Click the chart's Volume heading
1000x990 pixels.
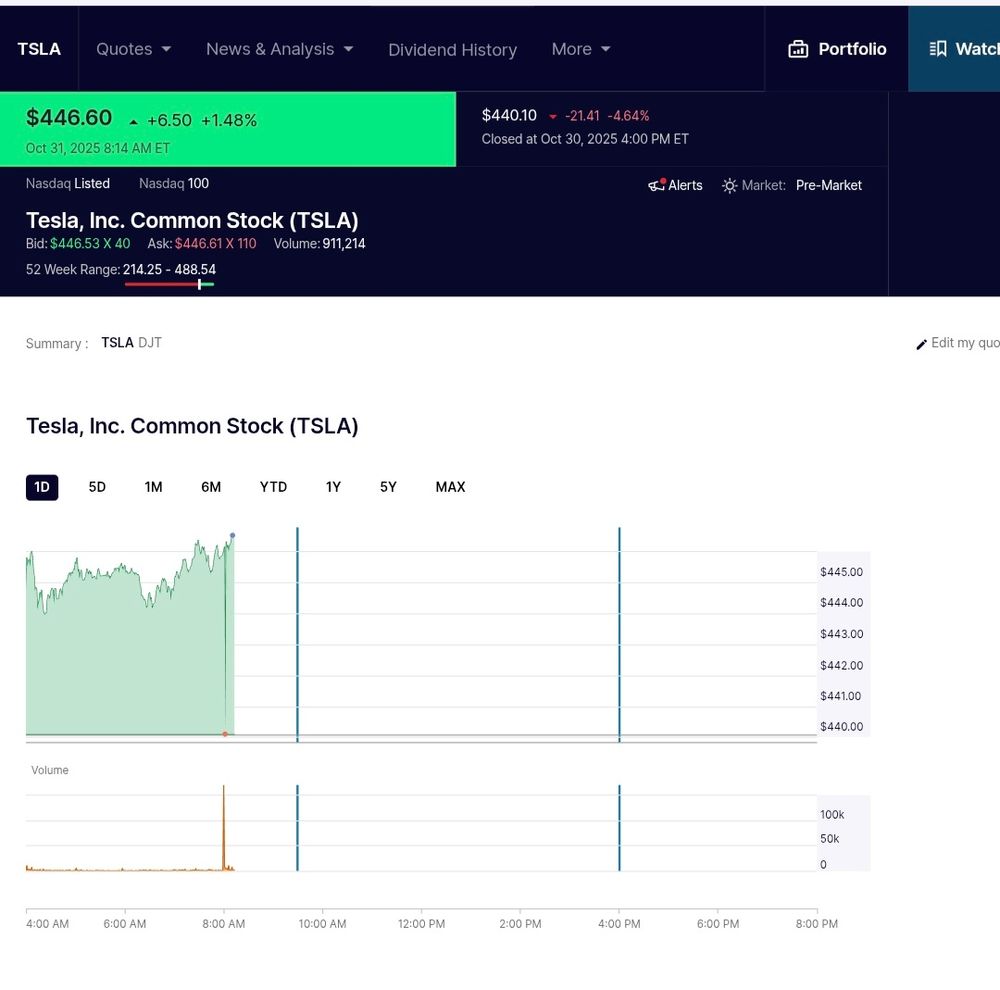coord(50,771)
